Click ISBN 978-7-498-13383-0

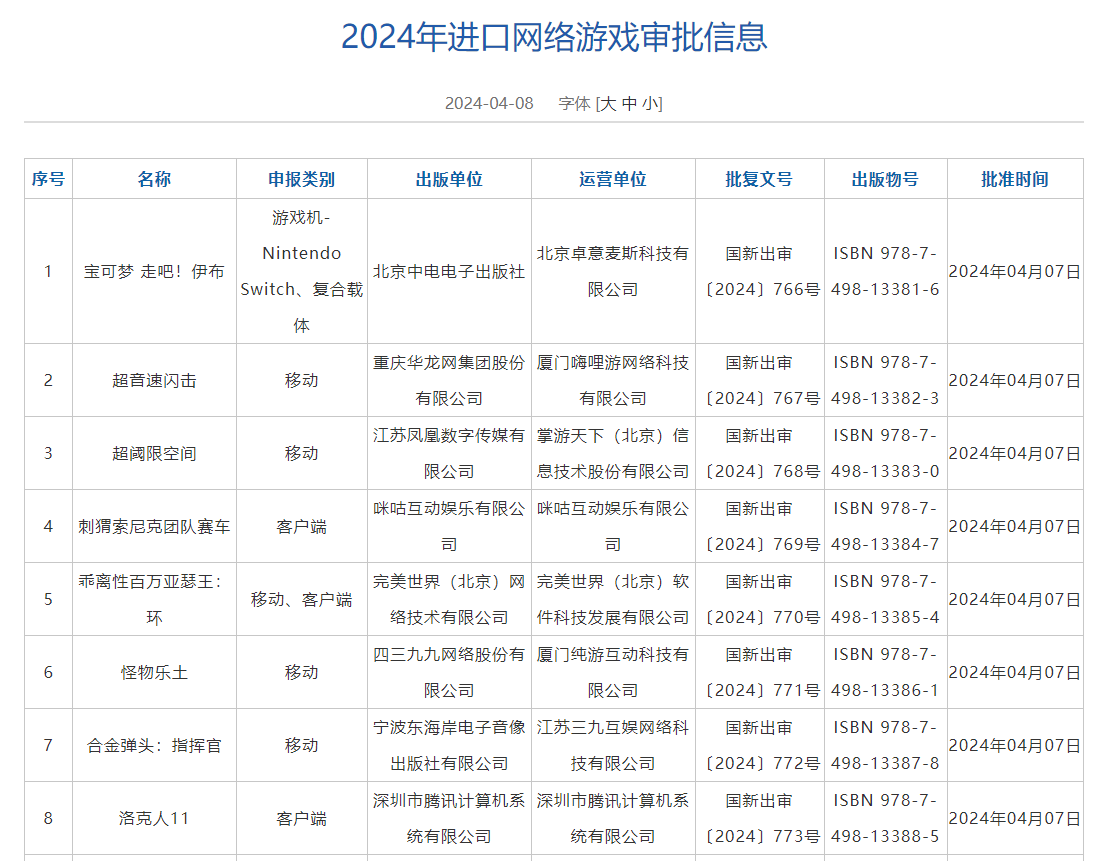[x=885, y=454]
